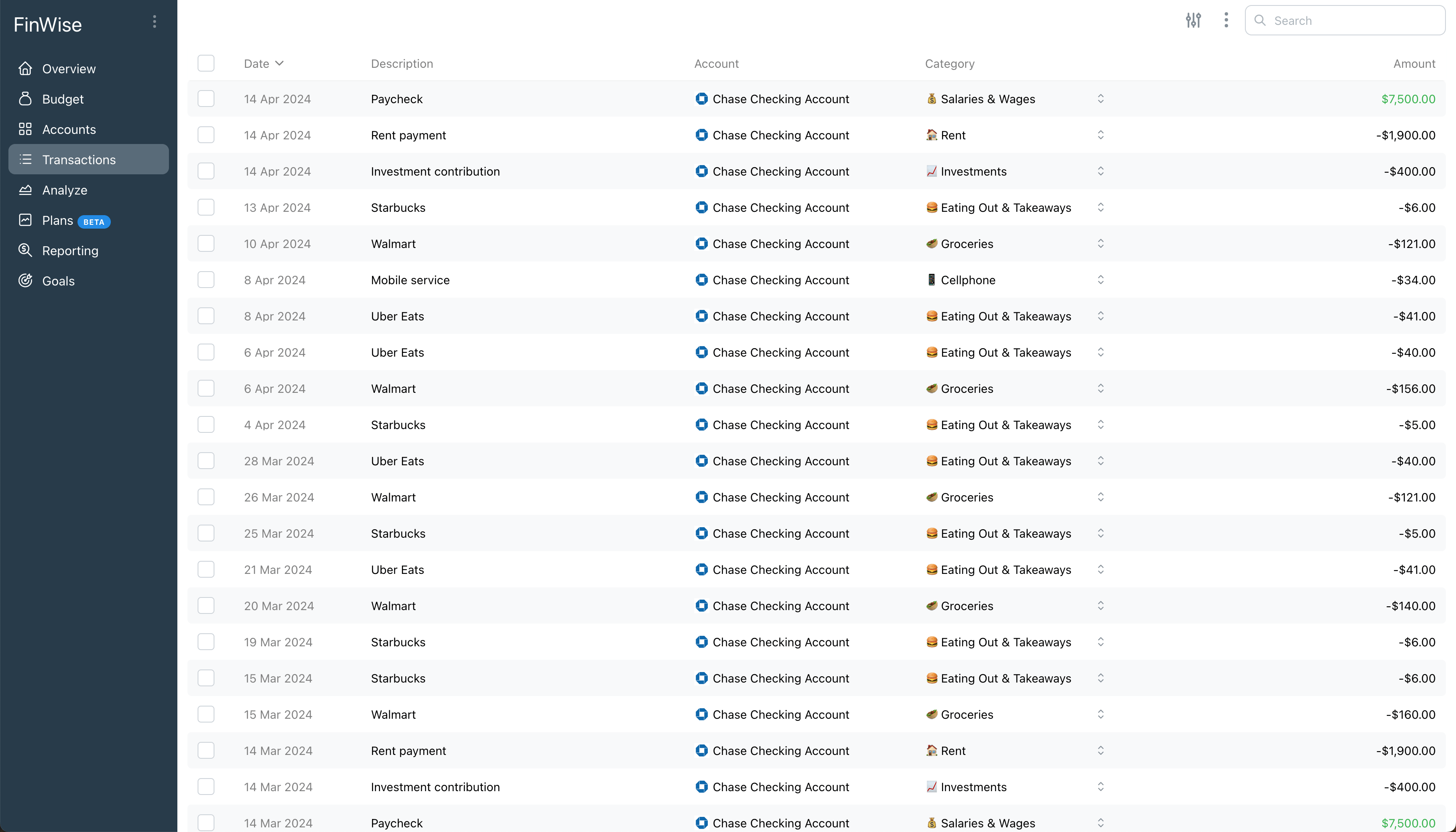Expand the Salaries & Wages category stepper
Screen dimensions: 1456x832
pyautogui.click(x=1100, y=98)
